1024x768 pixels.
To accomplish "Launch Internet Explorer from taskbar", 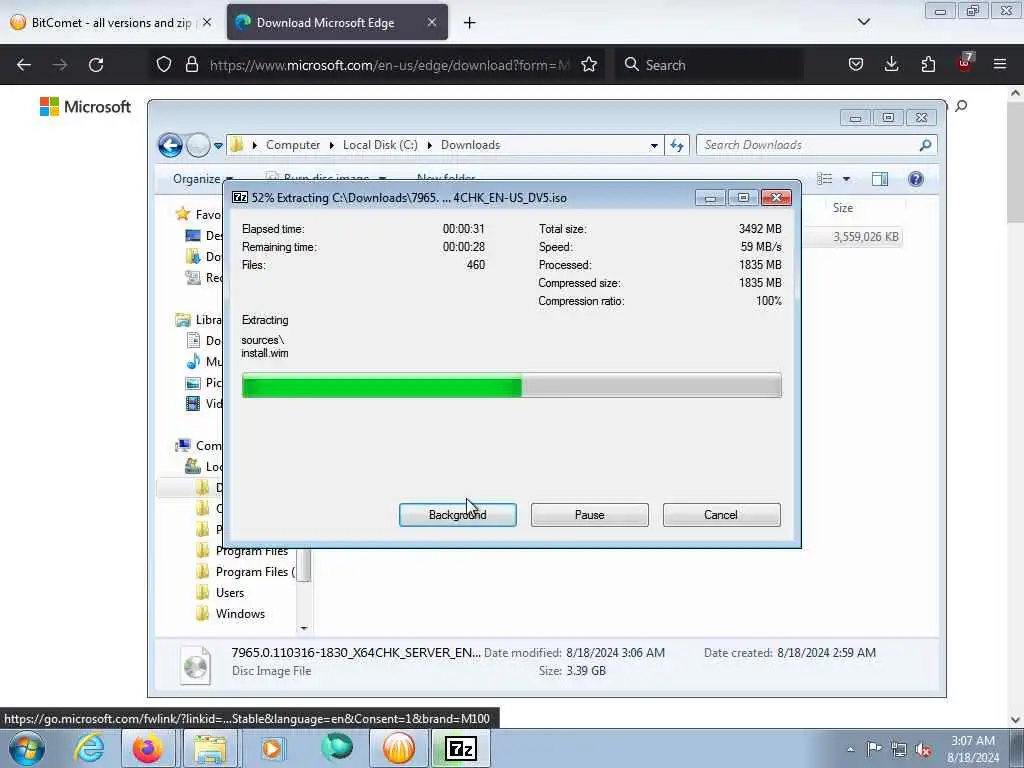I will click(89, 748).
